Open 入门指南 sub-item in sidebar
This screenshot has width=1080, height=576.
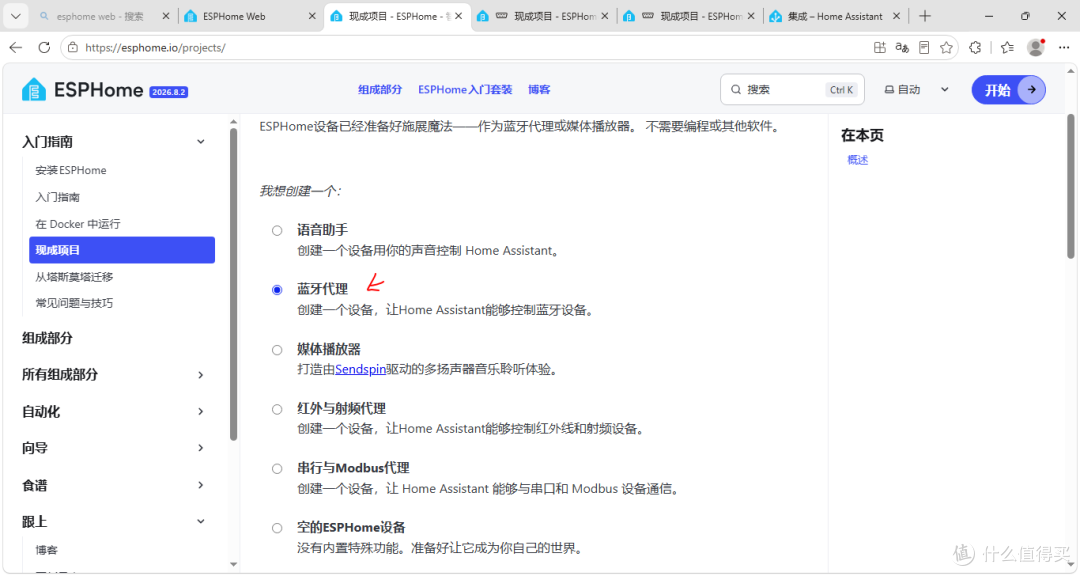click(57, 197)
